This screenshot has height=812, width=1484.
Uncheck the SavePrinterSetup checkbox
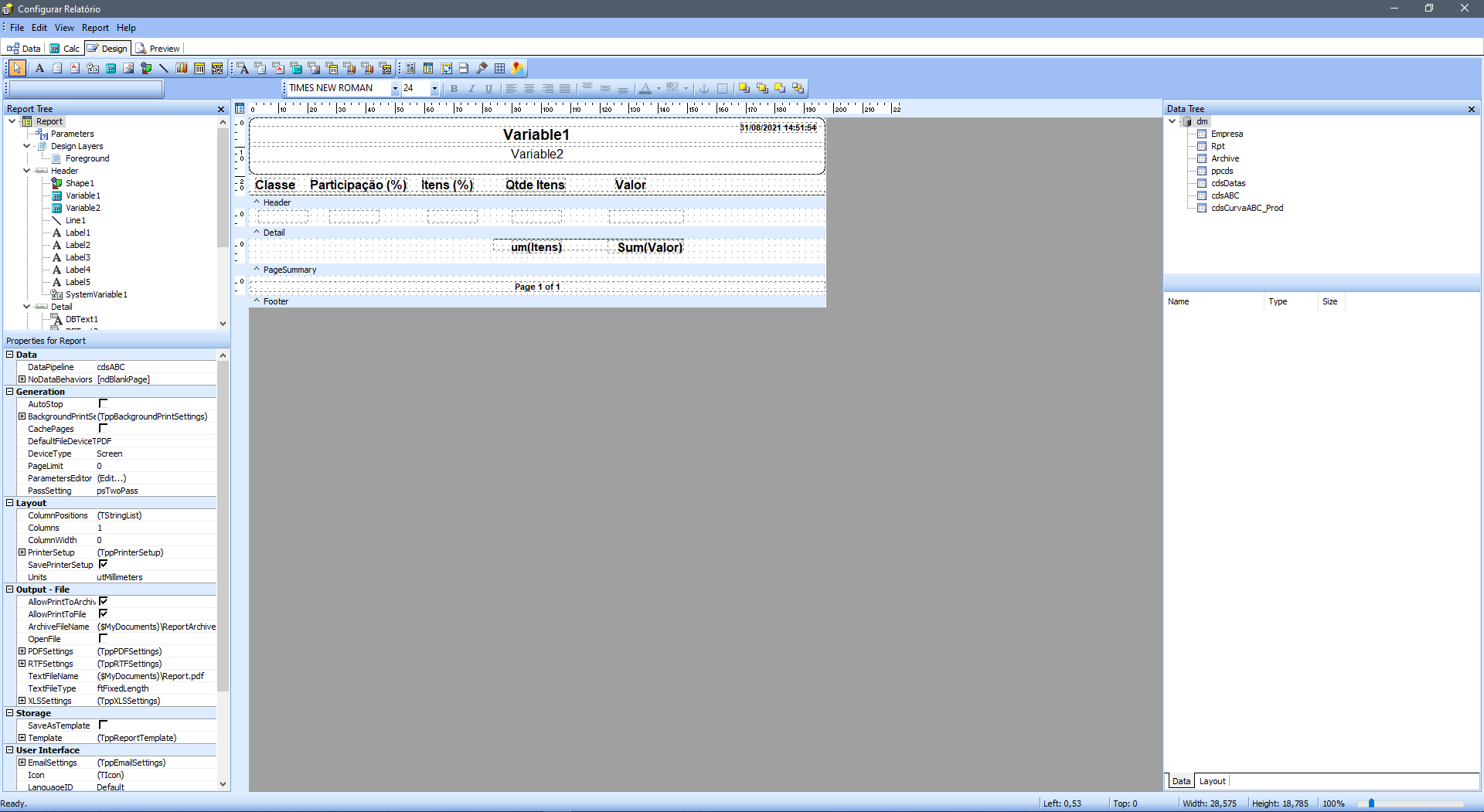(x=103, y=564)
